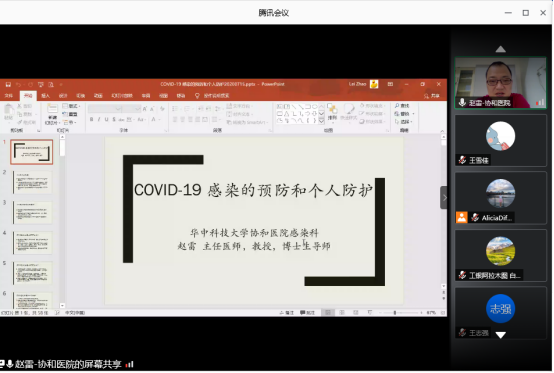
Task: Collapse the participant sidebar with the edge arrow
Action: (444, 197)
